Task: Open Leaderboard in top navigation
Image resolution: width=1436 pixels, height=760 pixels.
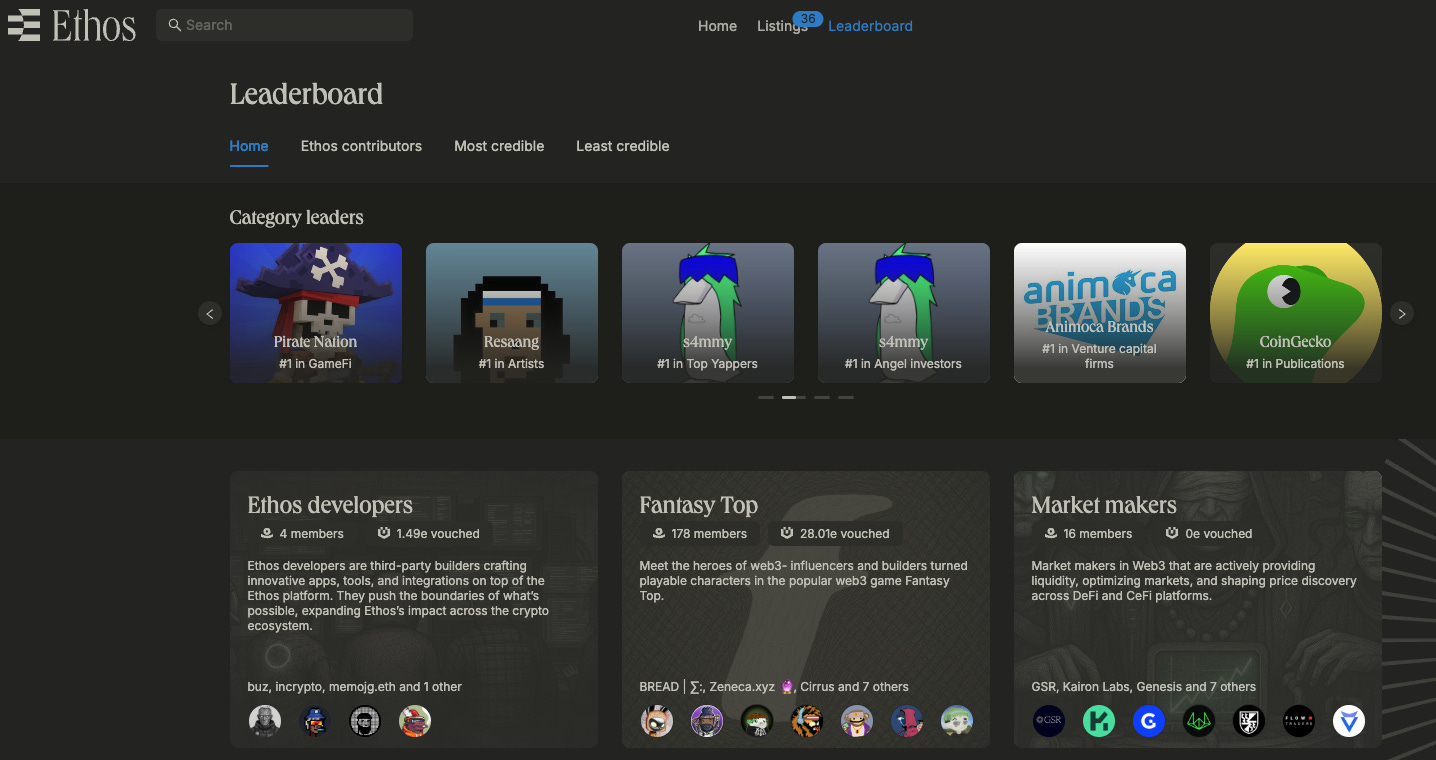Action: (x=870, y=26)
